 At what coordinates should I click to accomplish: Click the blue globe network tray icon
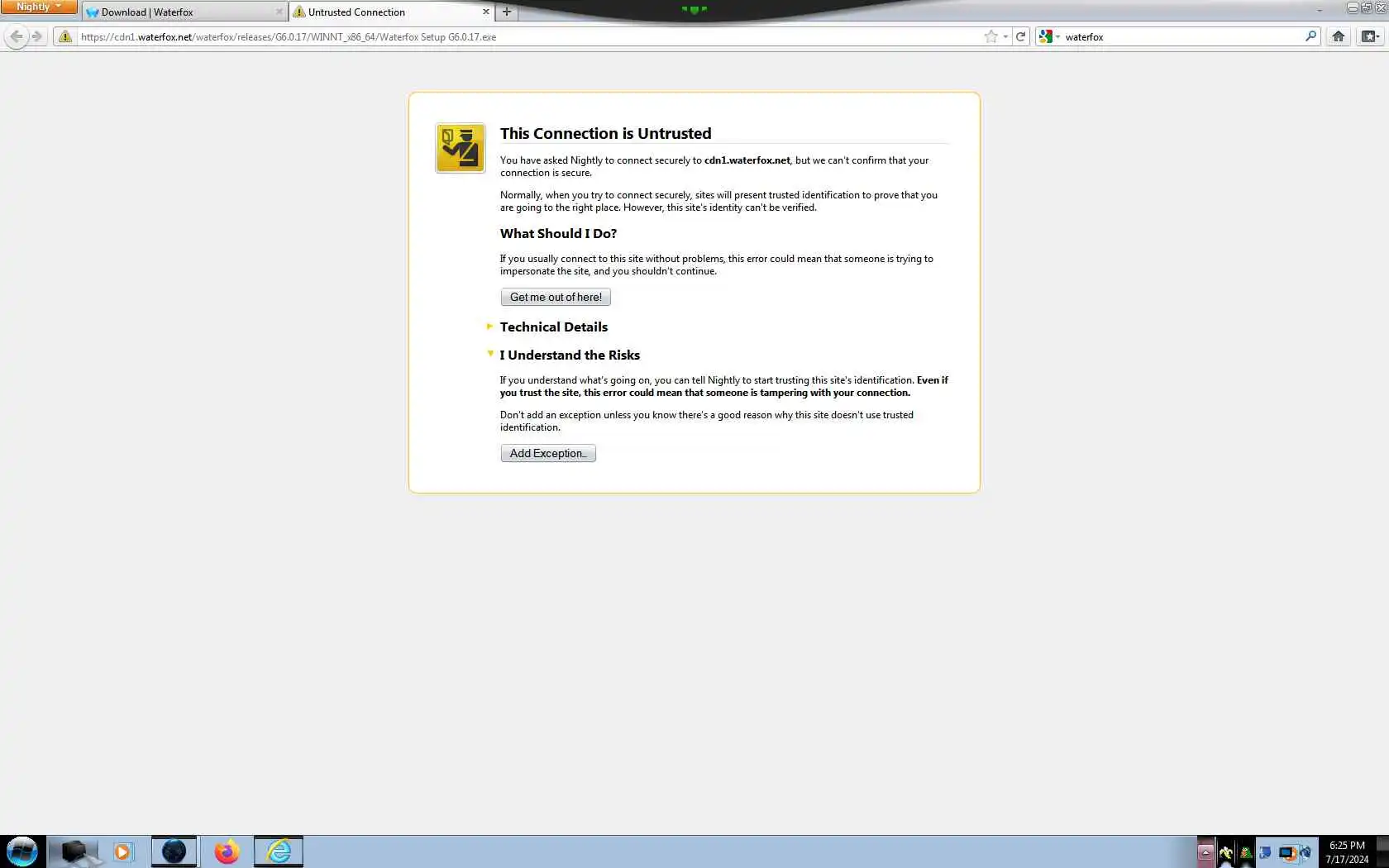1305,852
